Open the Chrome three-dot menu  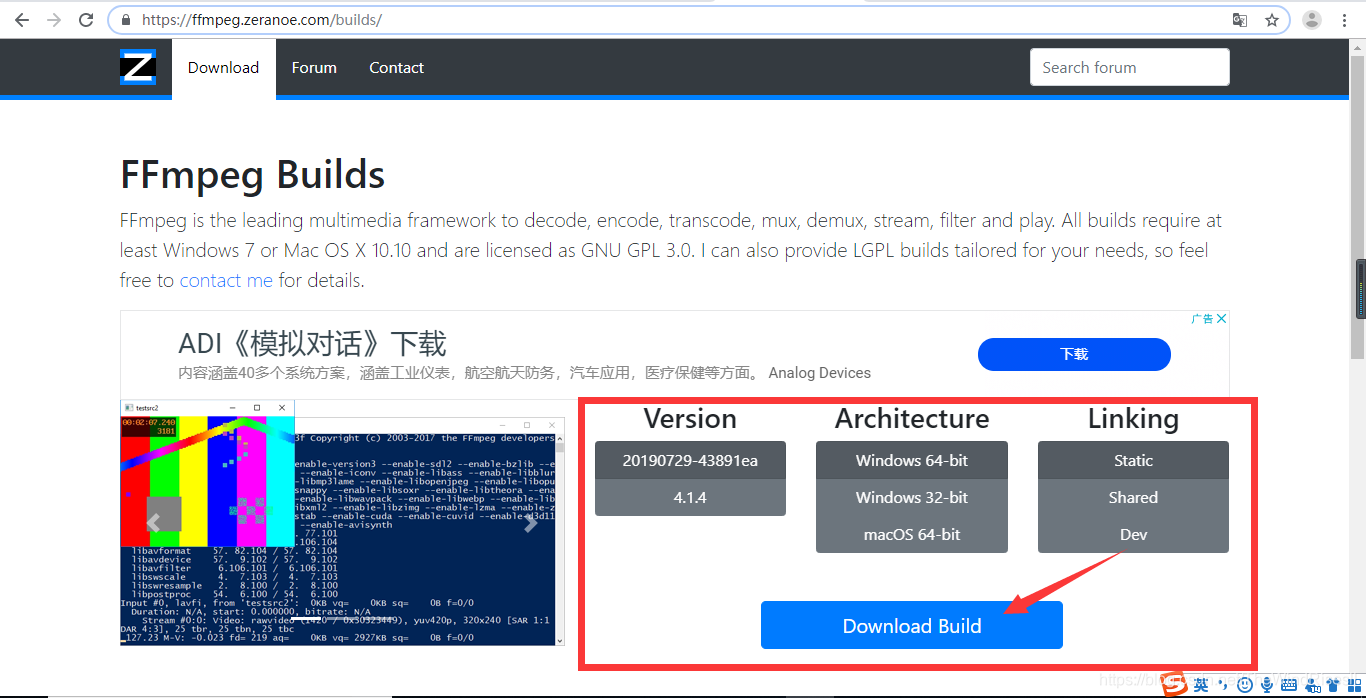coord(1346,20)
